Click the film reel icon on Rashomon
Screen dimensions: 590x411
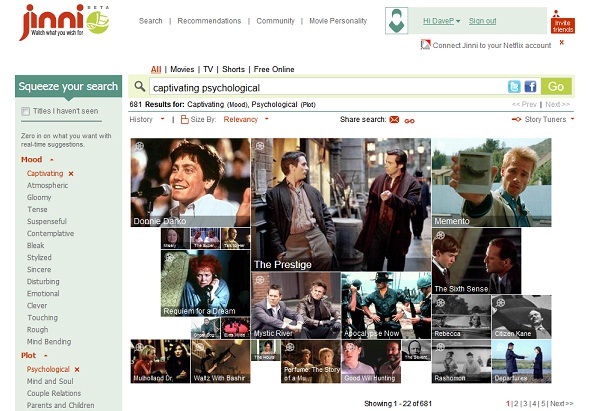[440, 347]
